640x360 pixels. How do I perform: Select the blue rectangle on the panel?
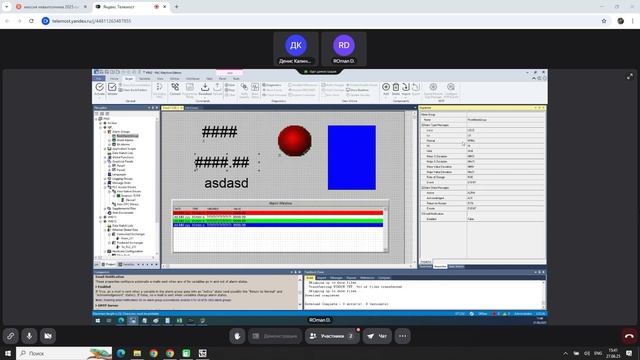[x=351, y=158]
